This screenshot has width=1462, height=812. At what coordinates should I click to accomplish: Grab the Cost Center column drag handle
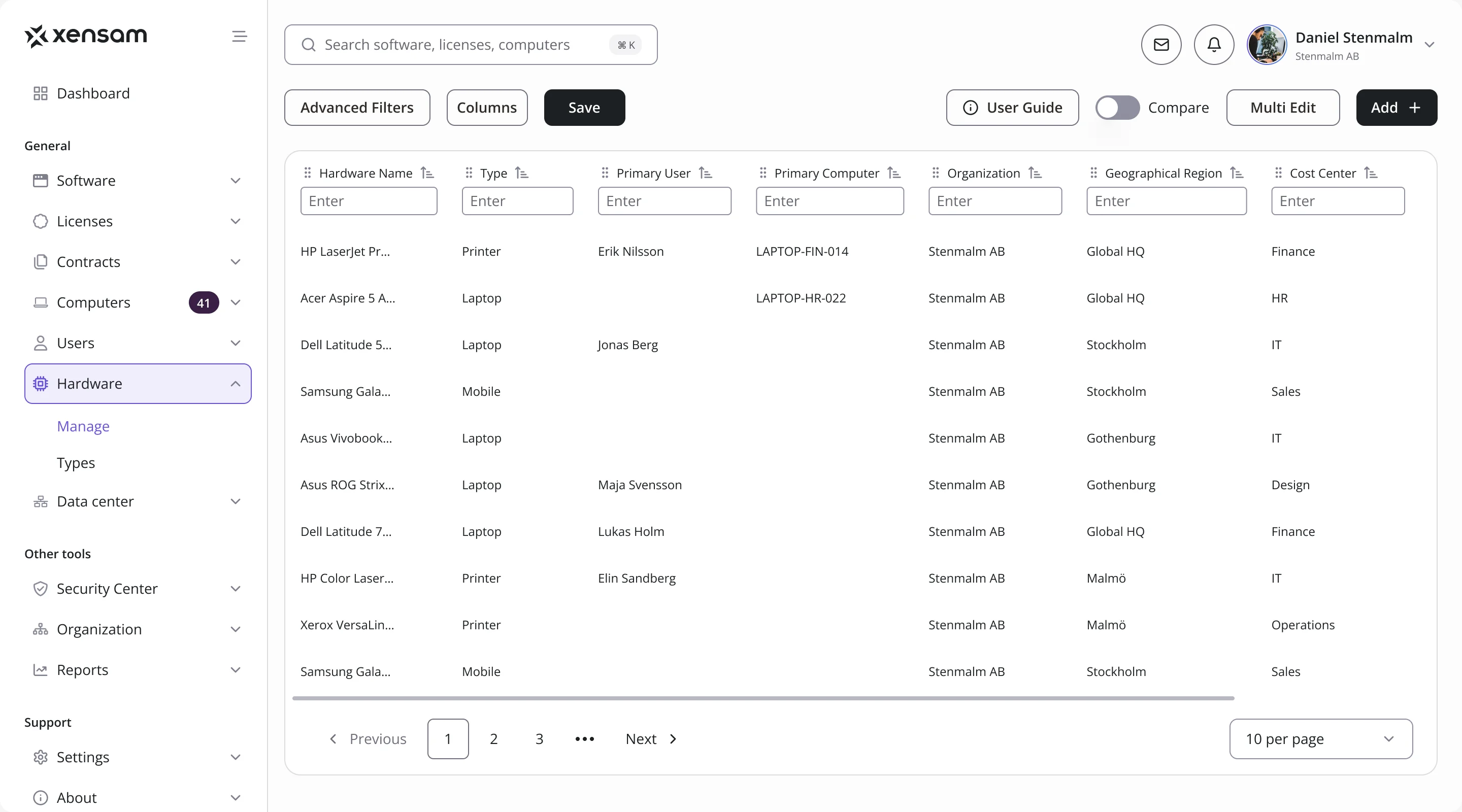[x=1278, y=173]
